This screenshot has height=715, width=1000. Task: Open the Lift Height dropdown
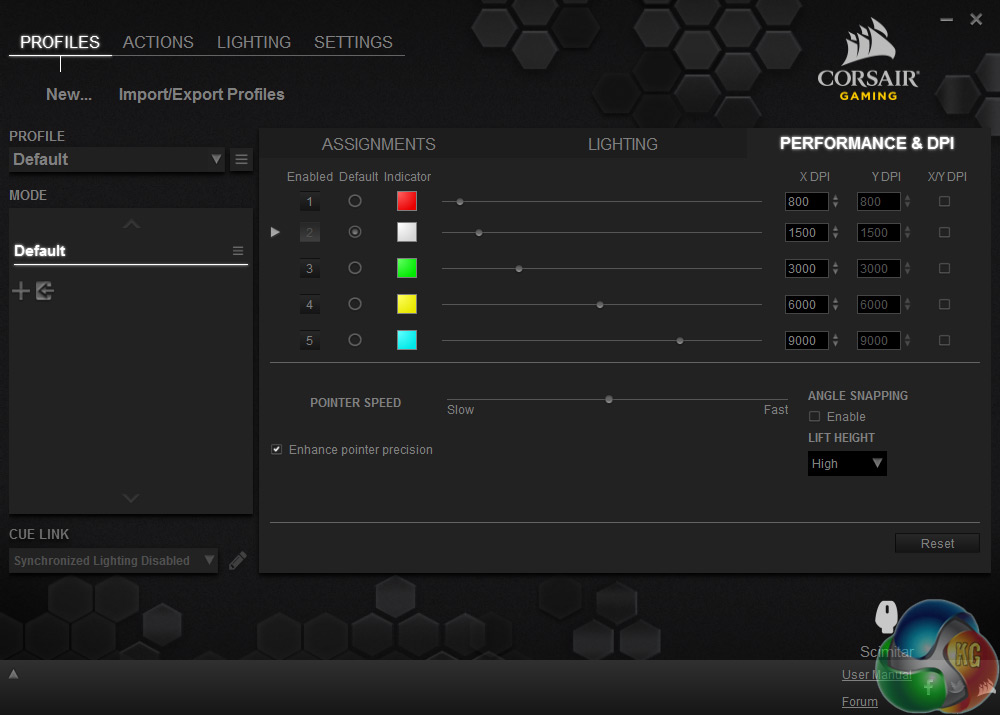tap(847, 464)
